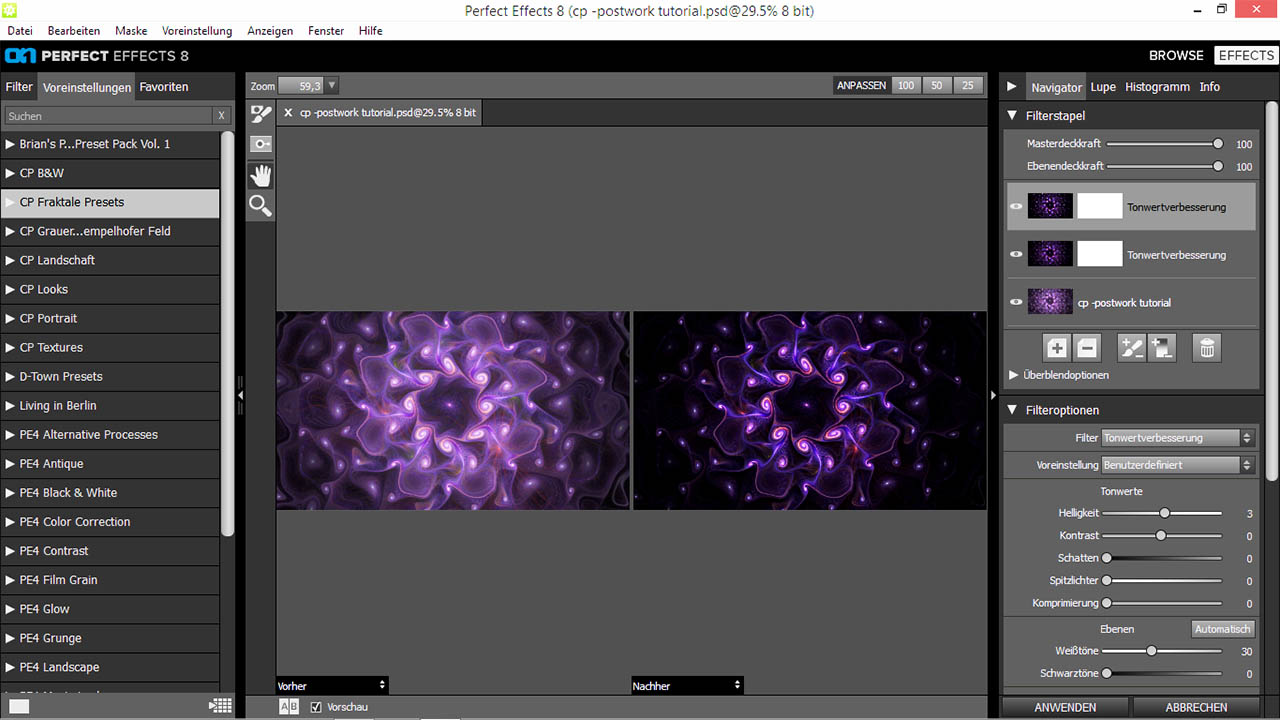
Task: Select image thumbnail of unselected Tonwertverbesserung layer
Action: tap(1050, 254)
